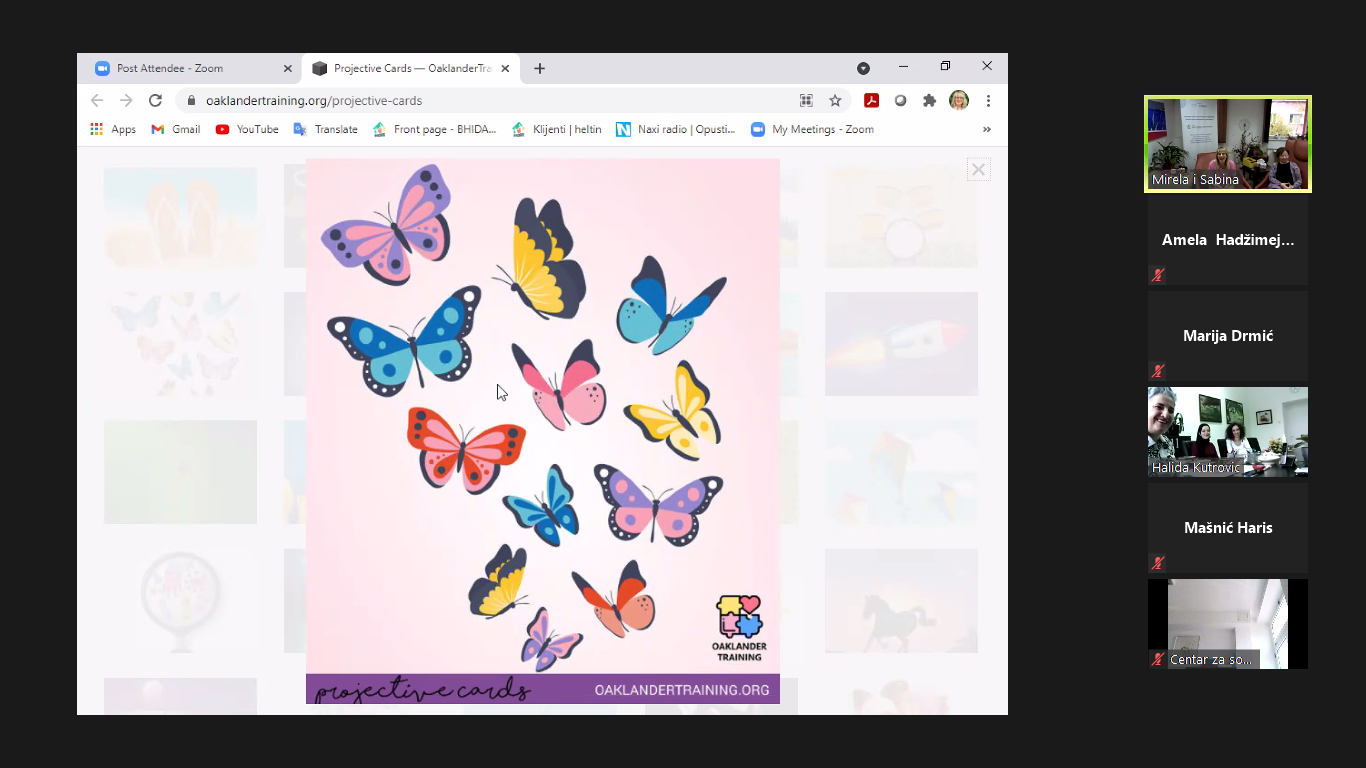Click the QR code icon in address bar

(806, 100)
